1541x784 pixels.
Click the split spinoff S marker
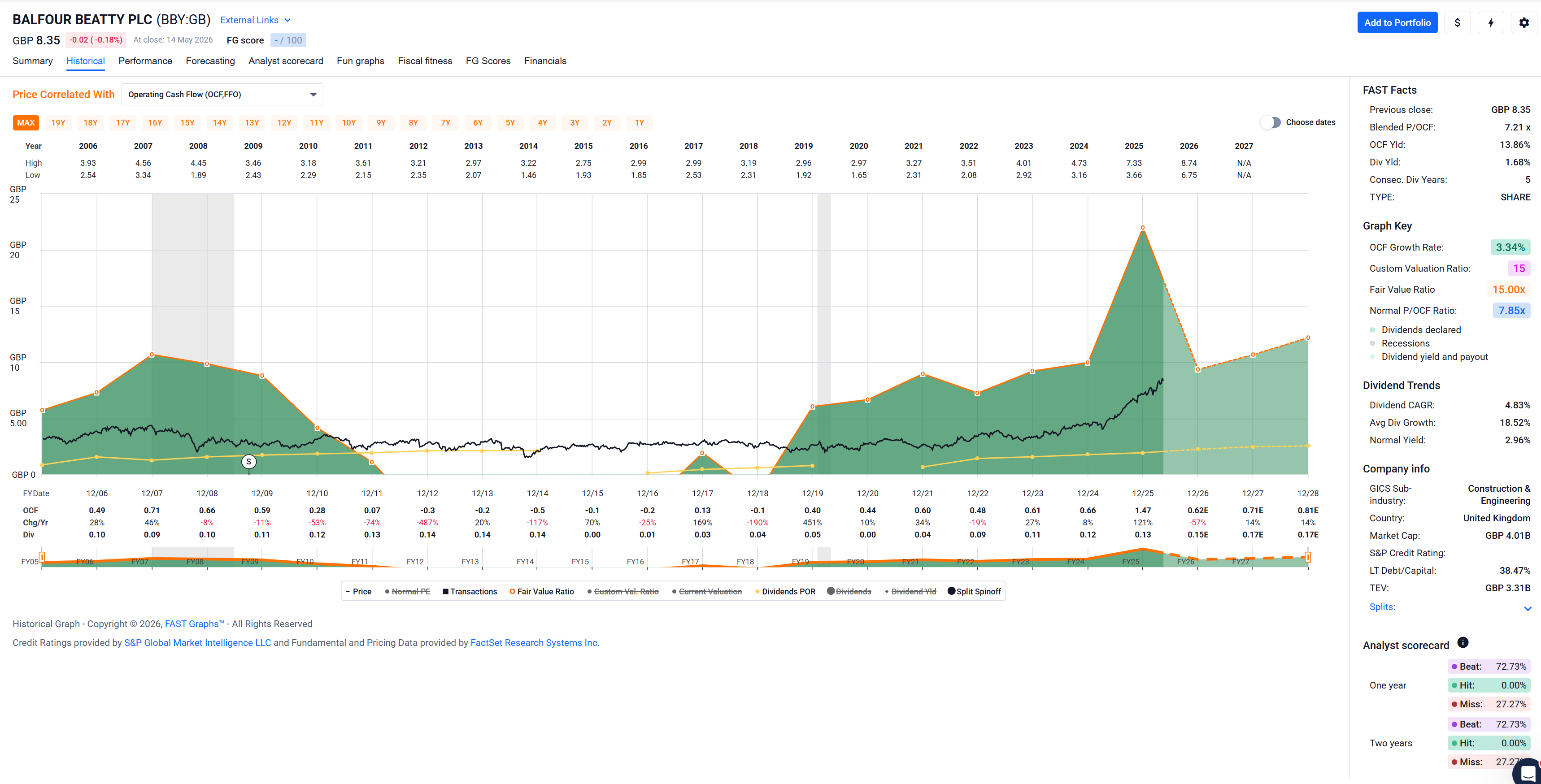[x=249, y=462]
